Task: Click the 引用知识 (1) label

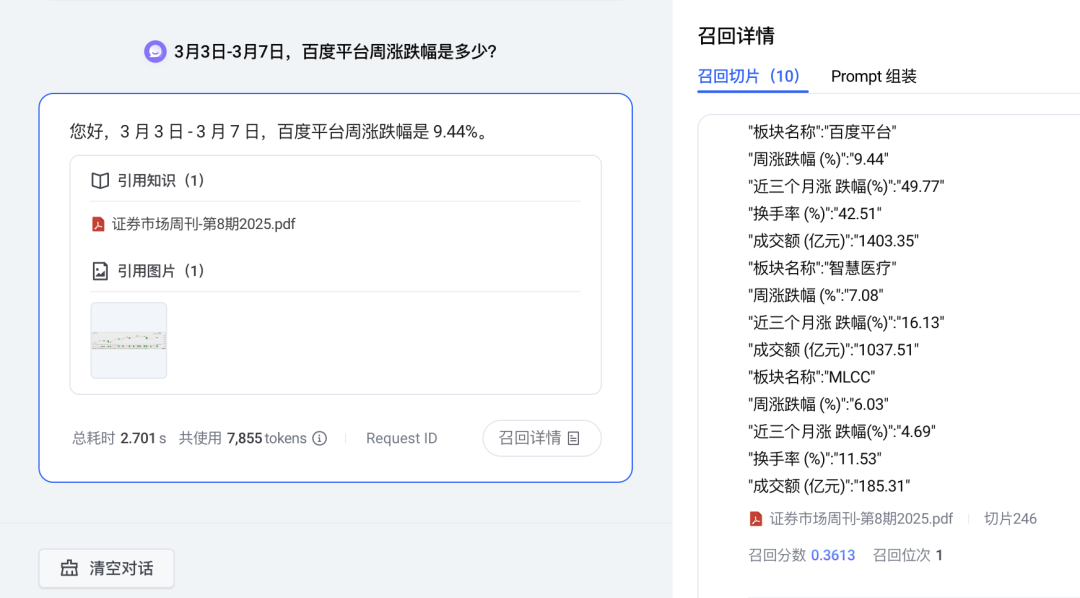Action: 160,181
